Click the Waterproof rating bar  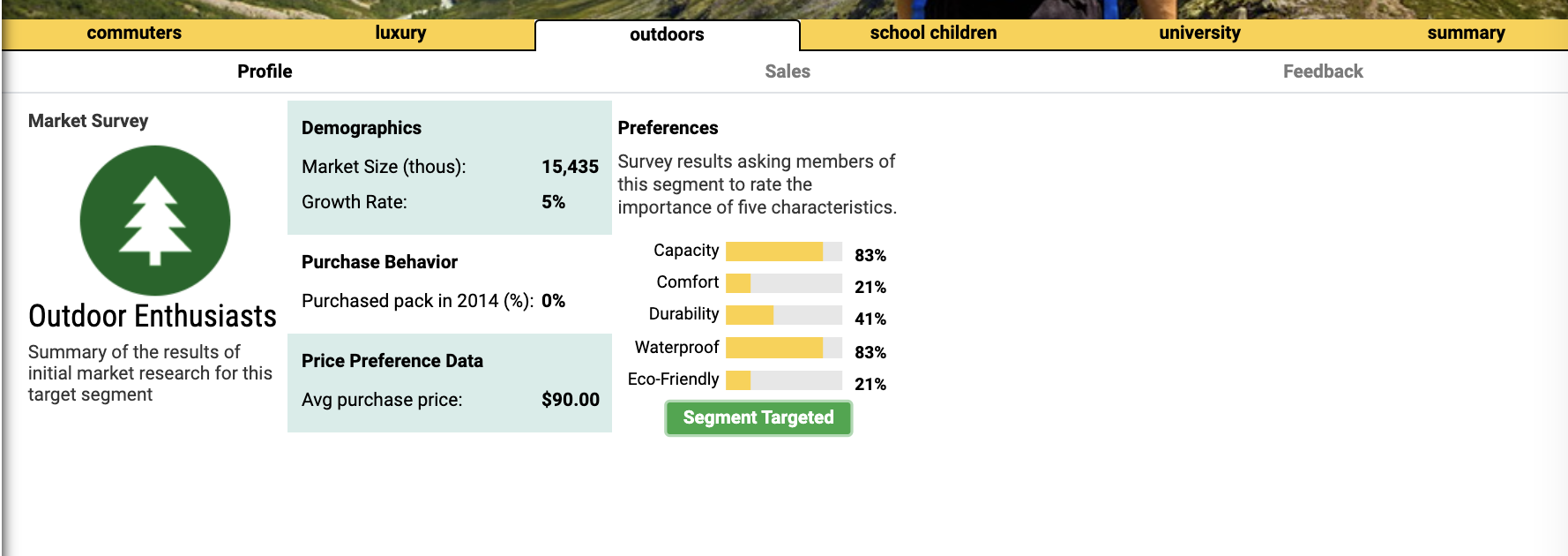pyautogui.click(x=783, y=349)
